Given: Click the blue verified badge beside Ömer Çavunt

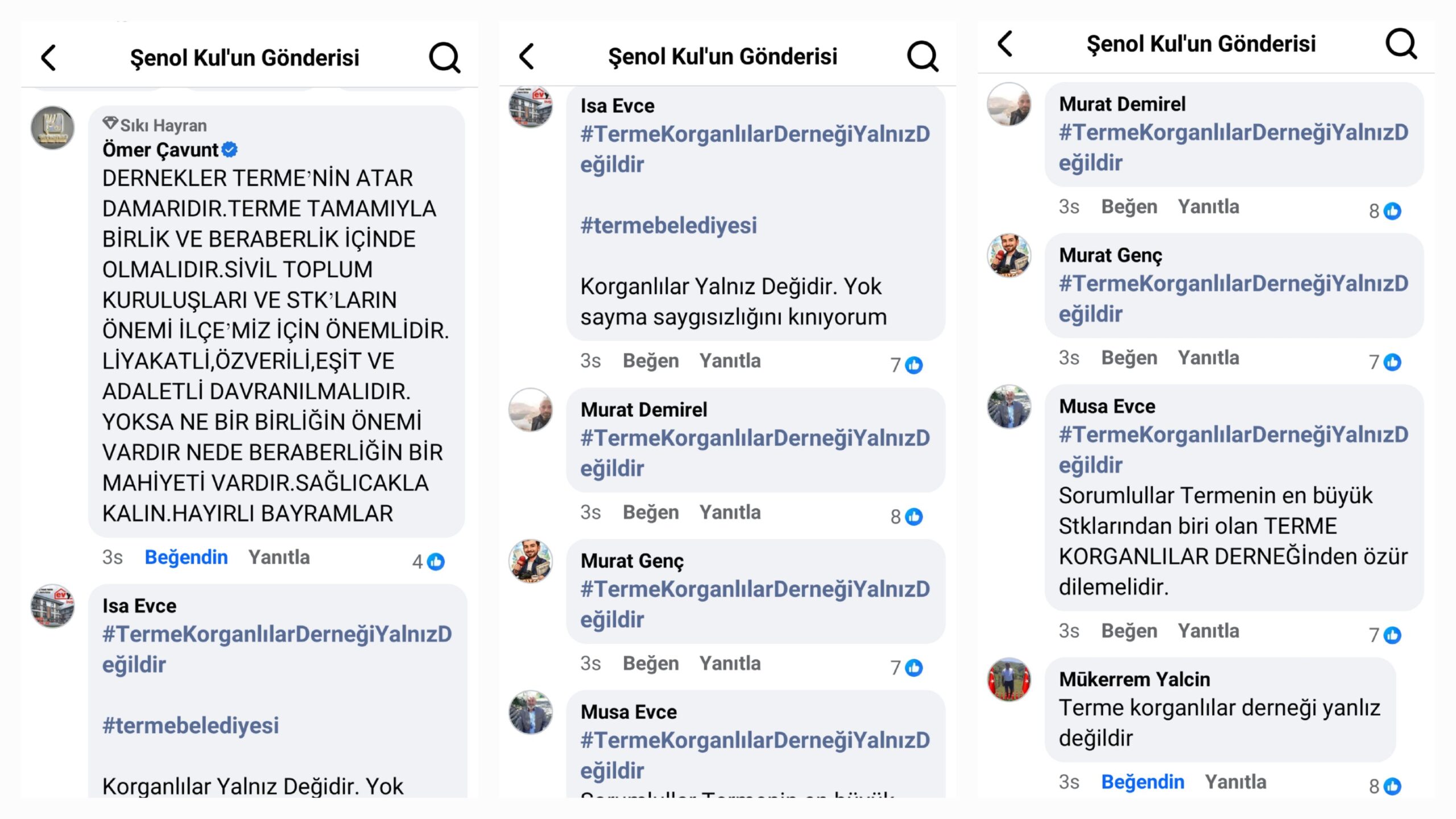Looking at the screenshot, I should pyautogui.click(x=230, y=150).
